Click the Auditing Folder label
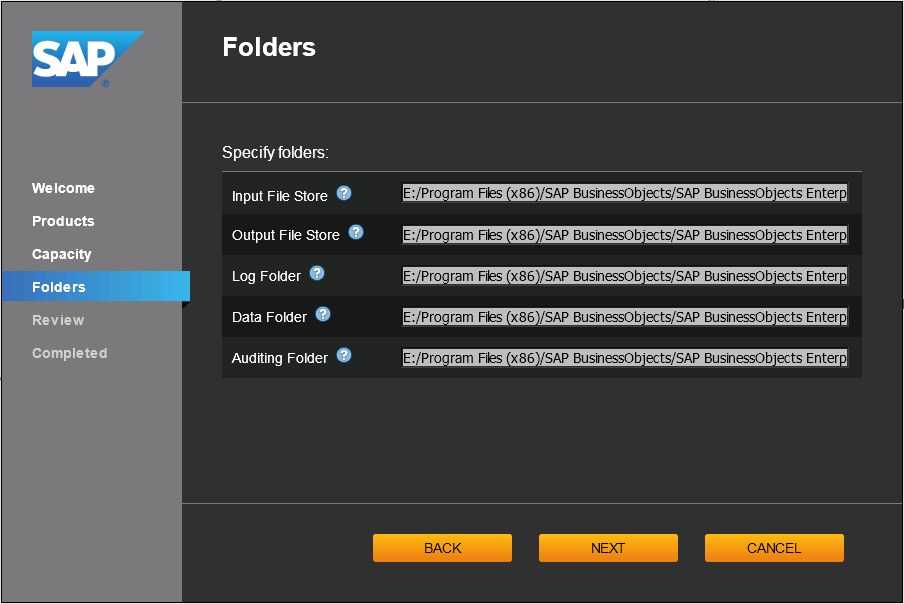The height and width of the screenshot is (604, 904). click(280, 358)
